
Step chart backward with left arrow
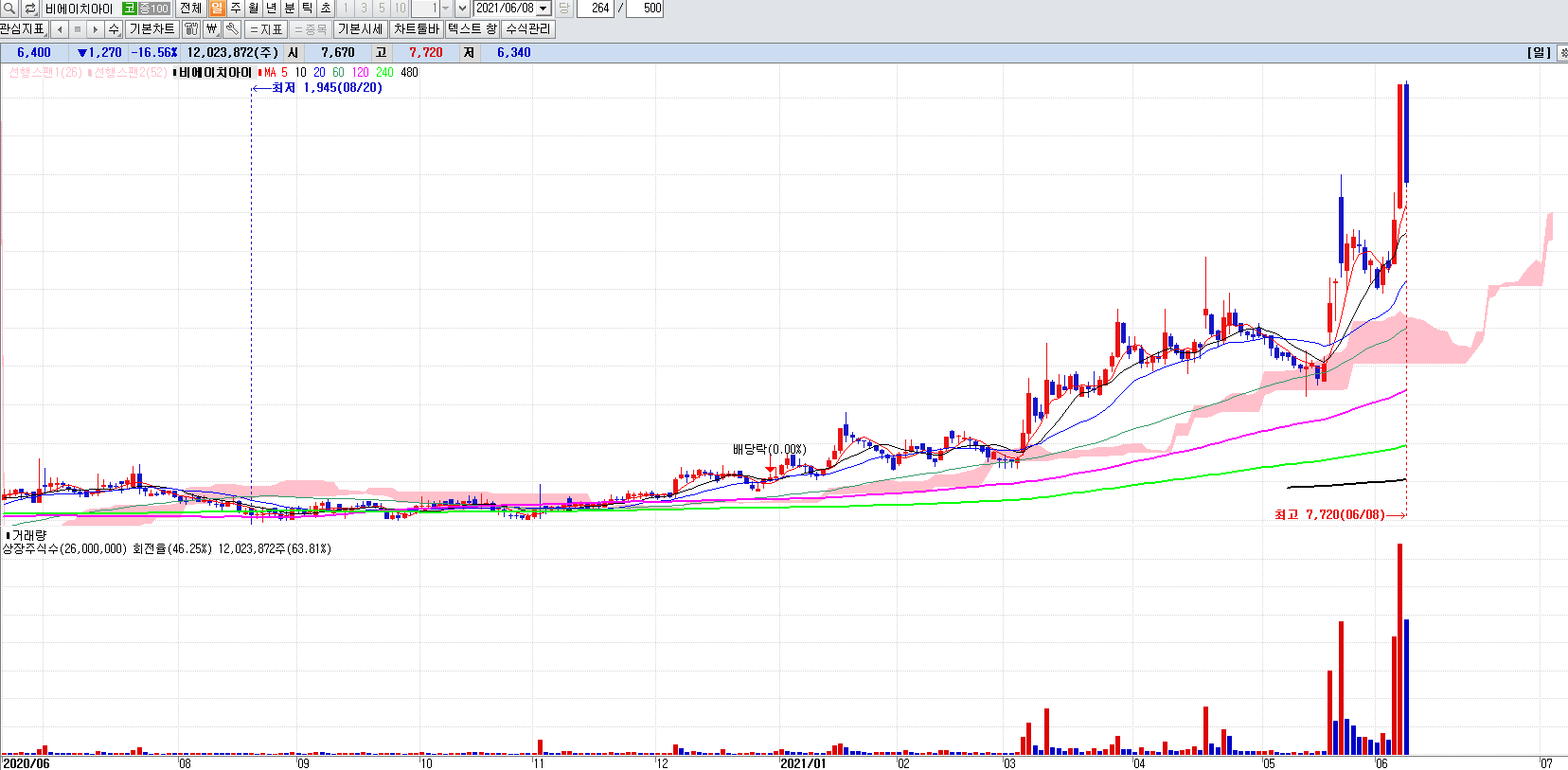pyautogui.click(x=60, y=29)
